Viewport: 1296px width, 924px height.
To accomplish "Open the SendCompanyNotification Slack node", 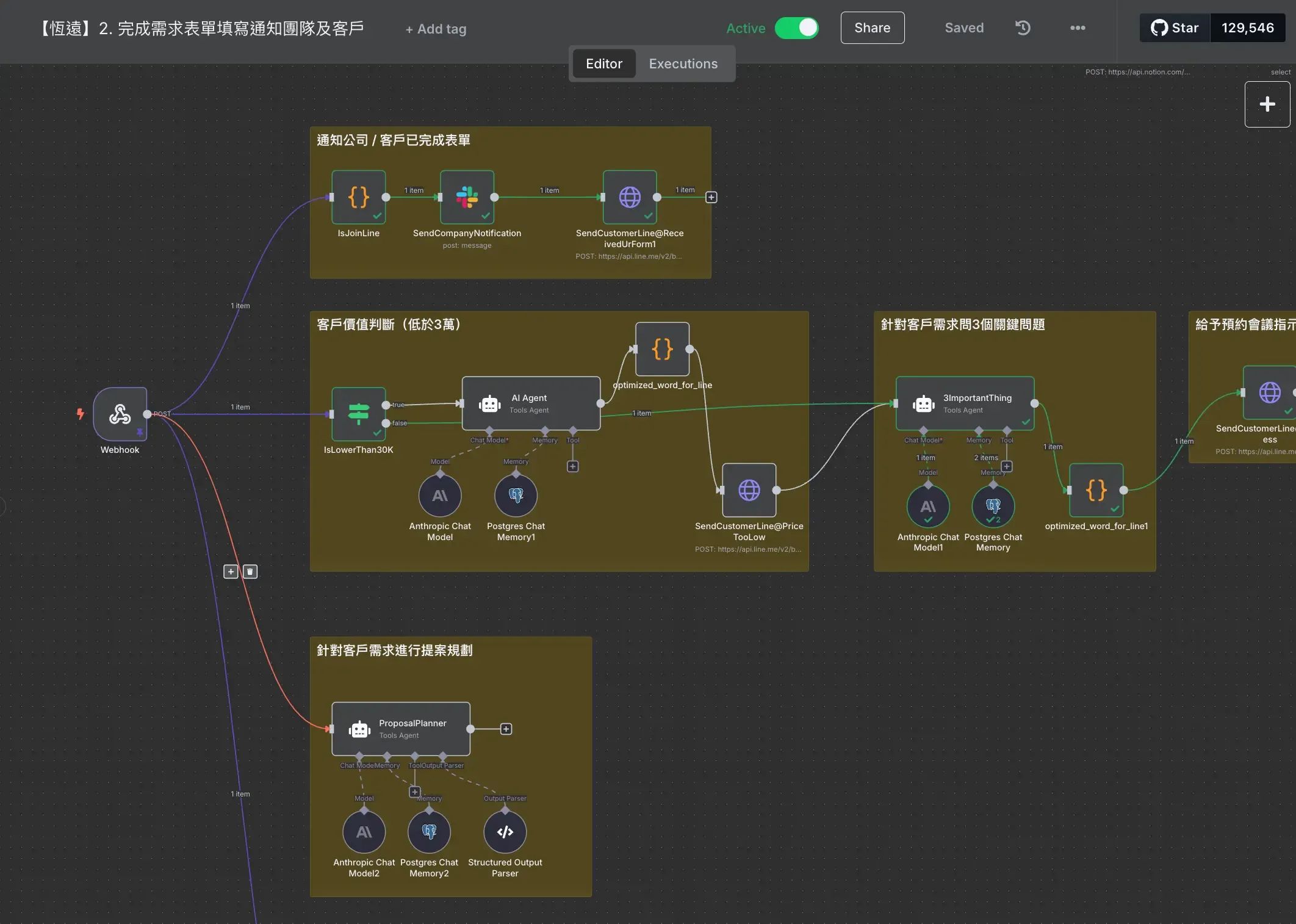I will point(467,197).
